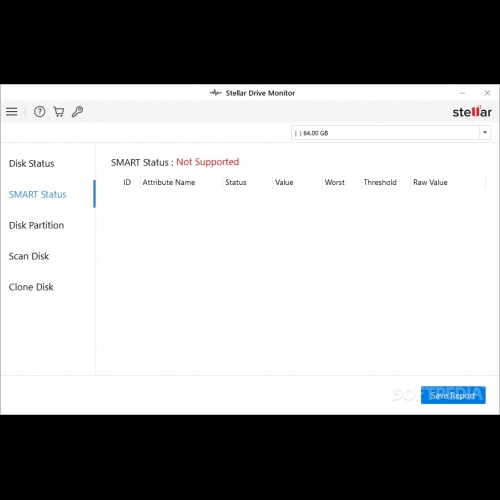Go to the Scan Disk tab
This screenshot has width=500, height=500.
[x=29, y=256]
